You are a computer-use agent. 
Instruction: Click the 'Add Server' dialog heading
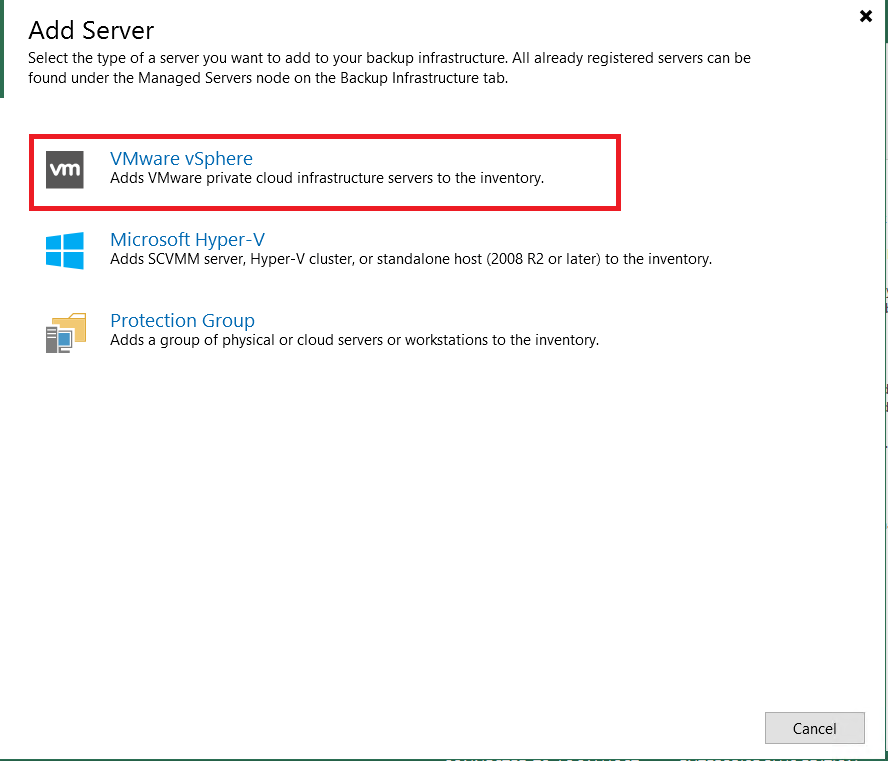91,31
